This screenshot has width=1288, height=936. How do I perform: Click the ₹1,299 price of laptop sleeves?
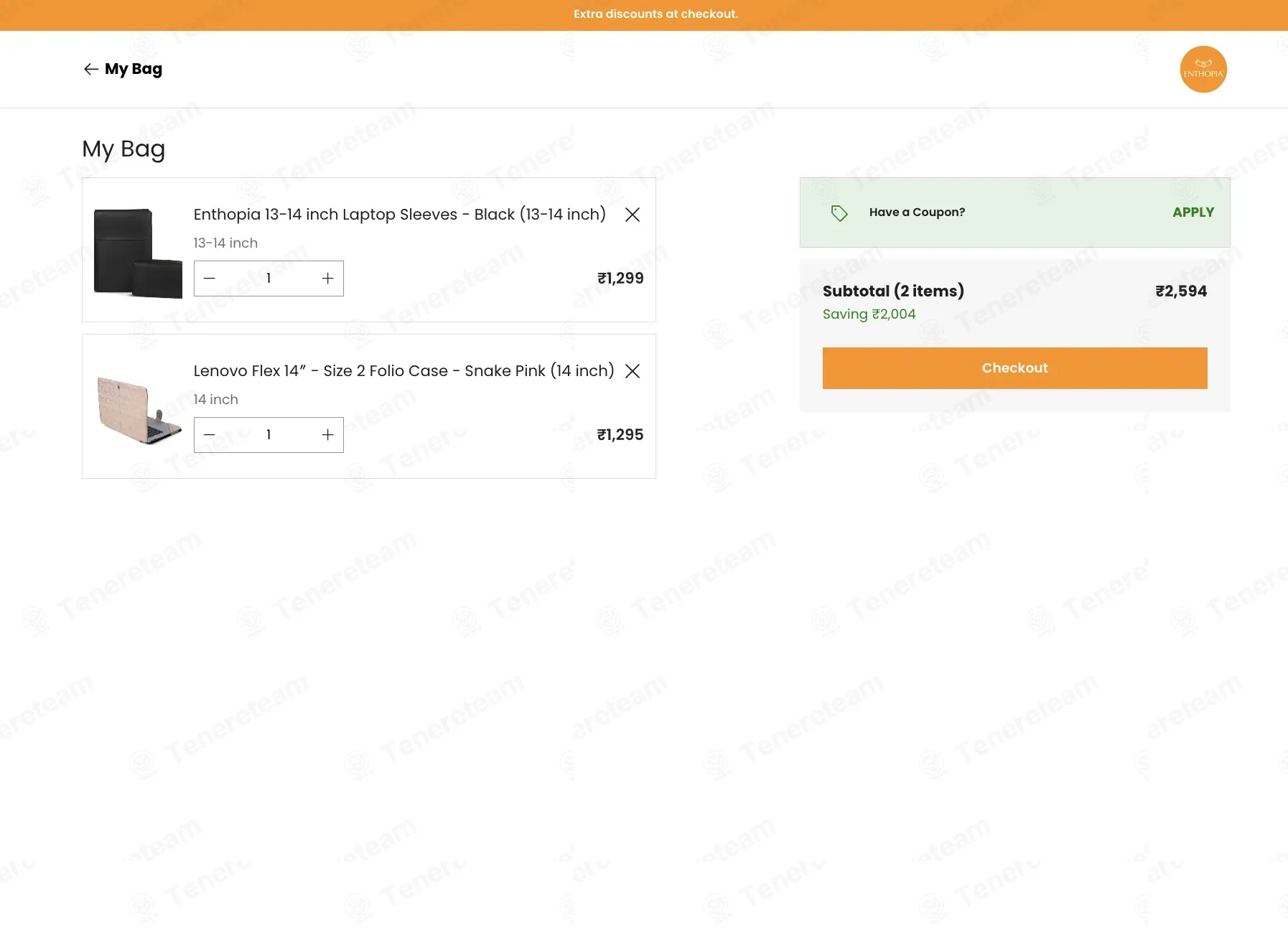point(620,279)
